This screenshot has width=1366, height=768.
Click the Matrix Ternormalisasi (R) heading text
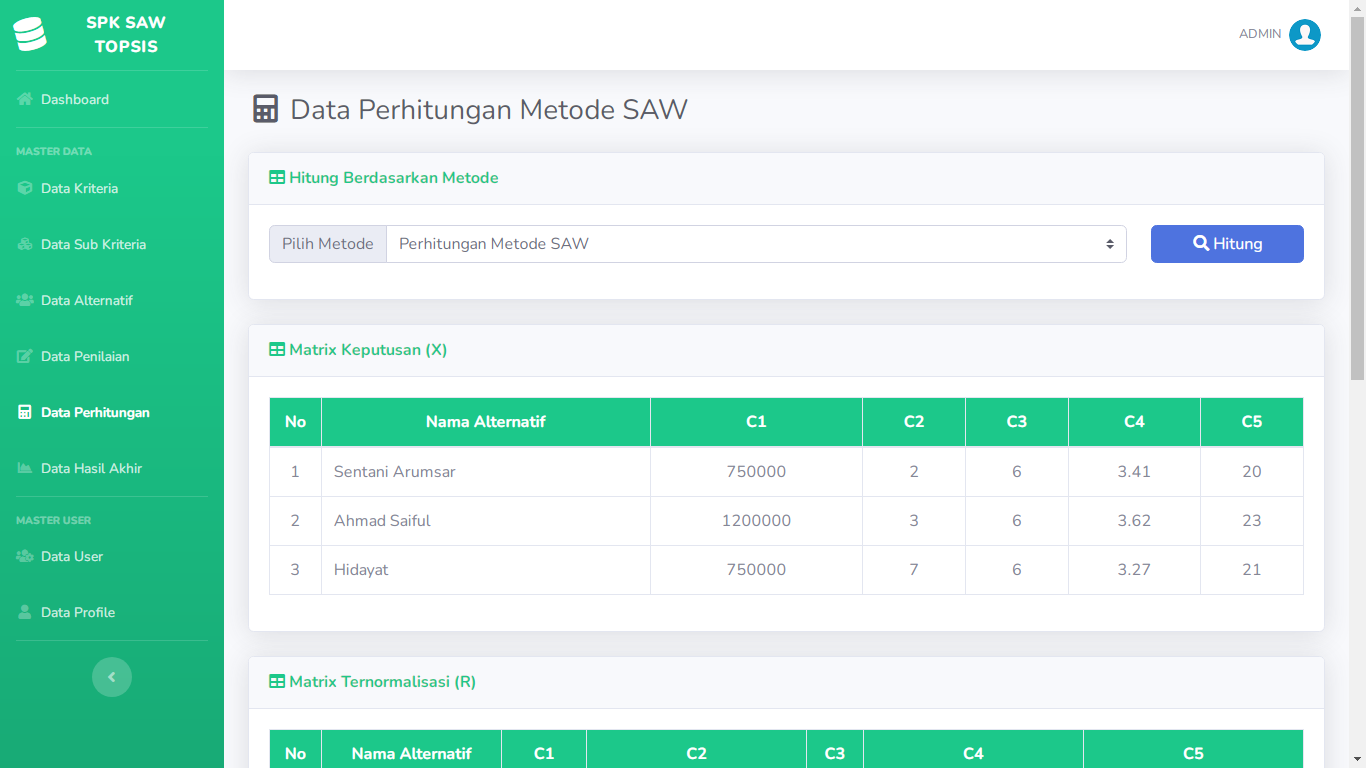382,682
